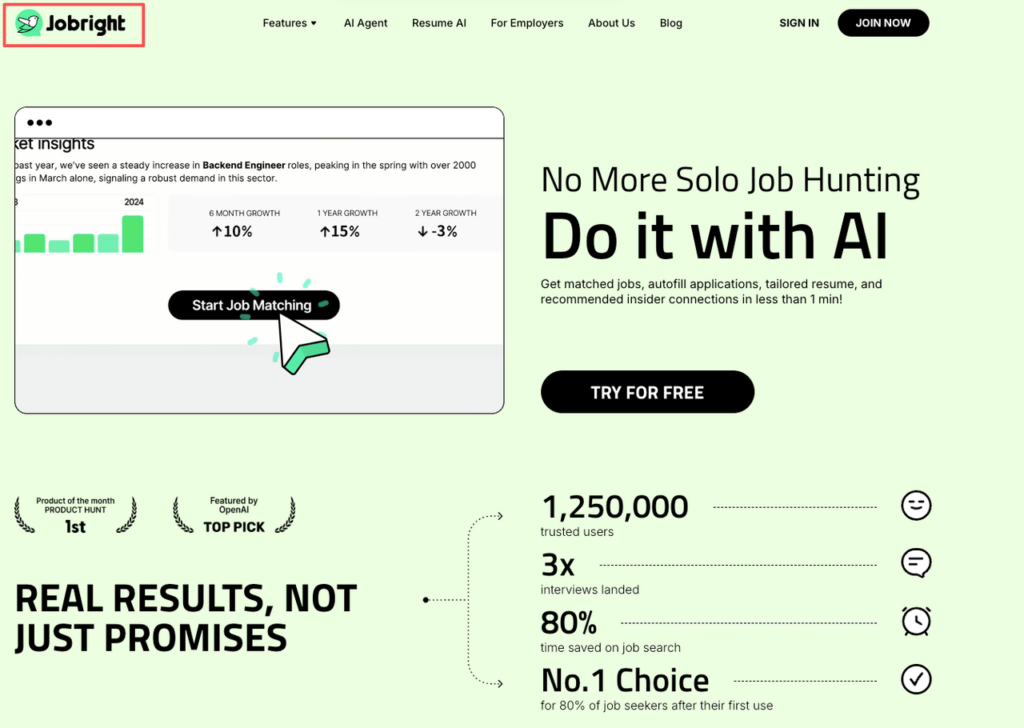Image resolution: width=1024 pixels, height=728 pixels.
Task: Open the AI Agent page
Action: [365, 22]
